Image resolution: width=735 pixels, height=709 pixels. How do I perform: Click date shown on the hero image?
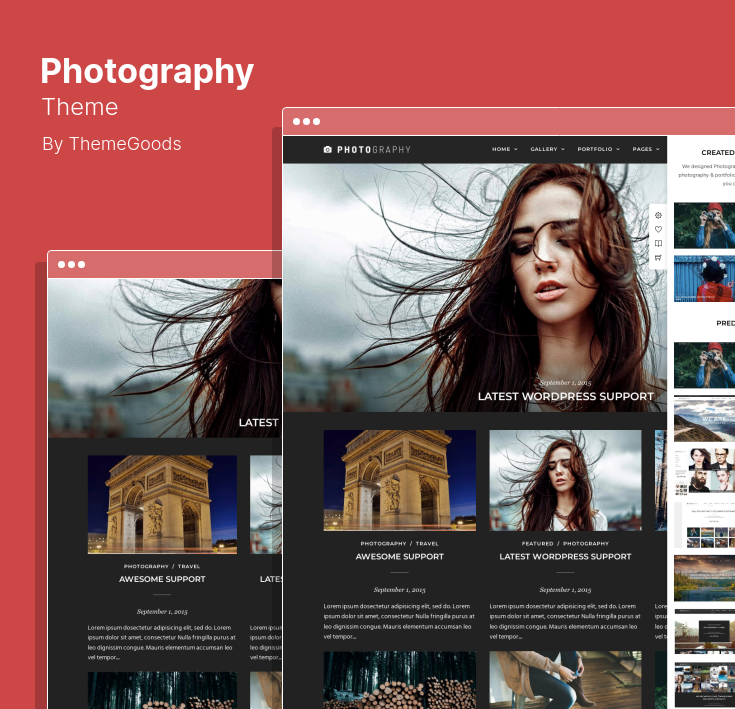tap(565, 382)
